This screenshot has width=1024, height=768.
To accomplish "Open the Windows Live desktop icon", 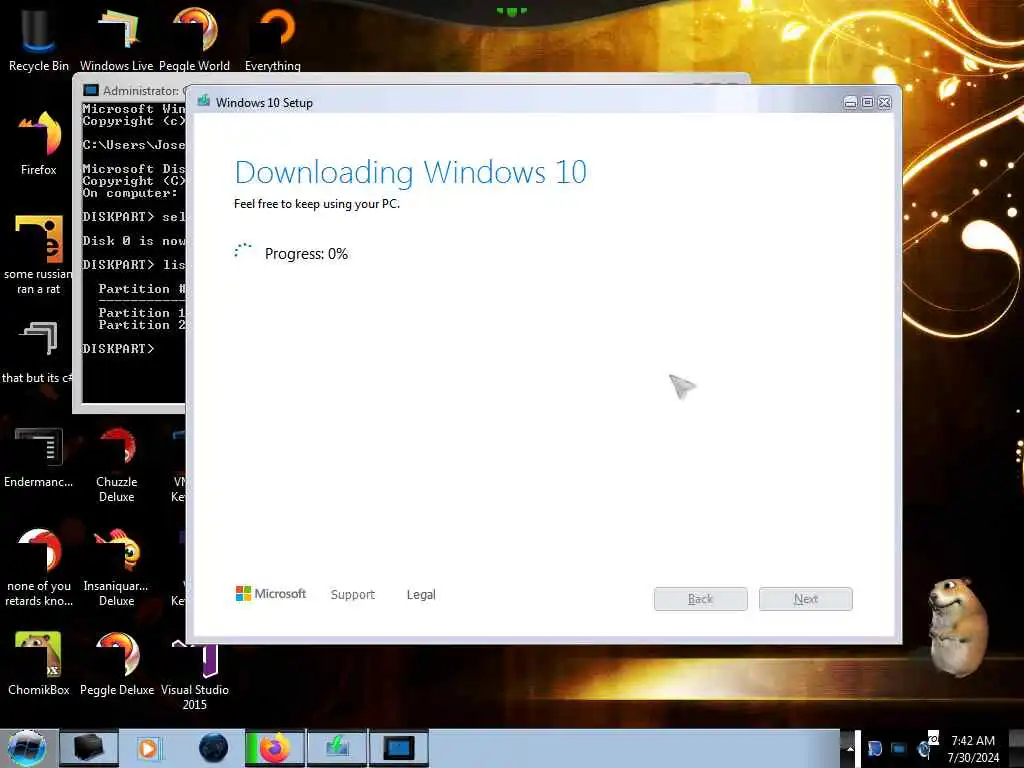I will 116,37.
